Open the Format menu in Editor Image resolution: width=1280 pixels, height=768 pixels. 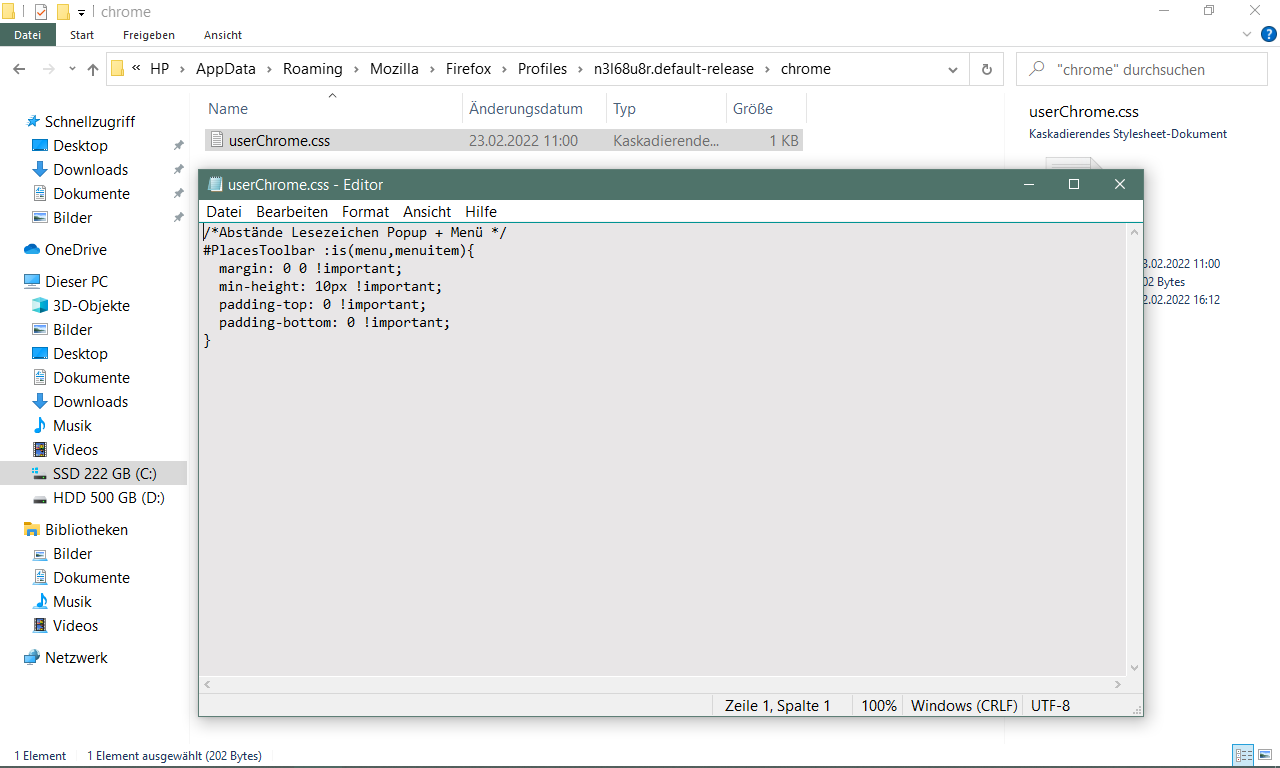(x=365, y=212)
